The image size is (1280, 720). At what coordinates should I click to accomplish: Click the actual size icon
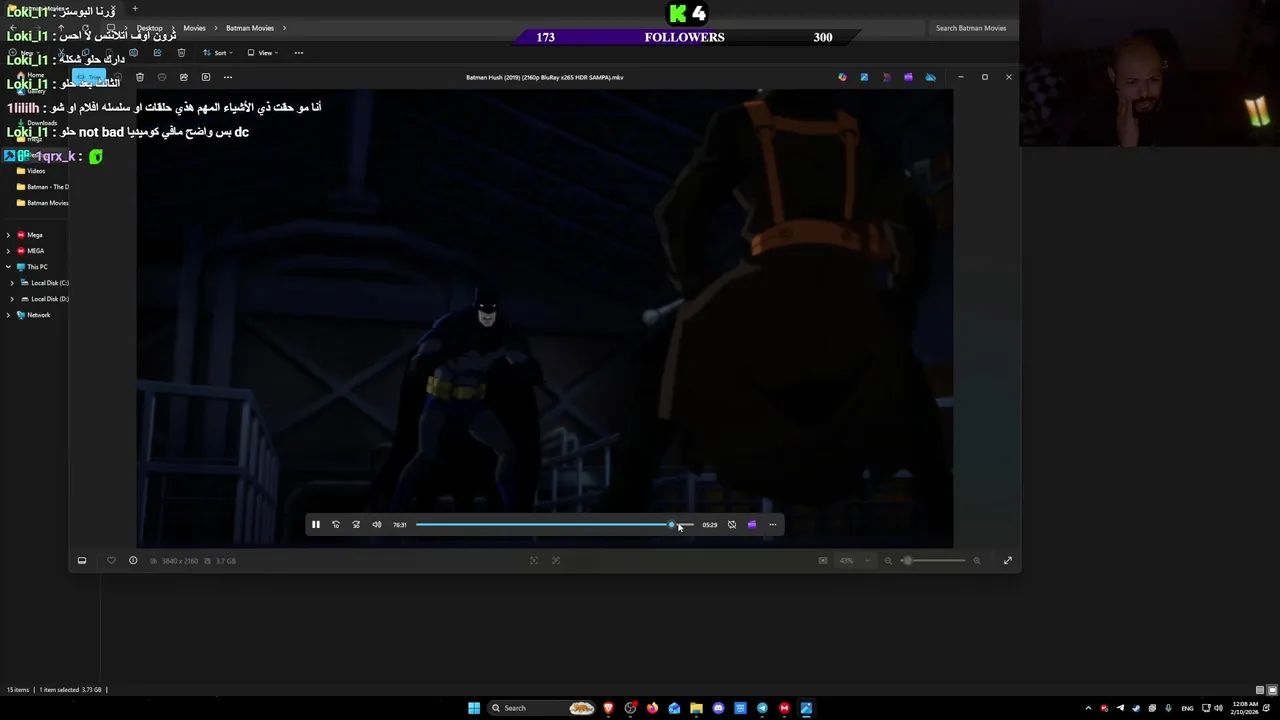(x=556, y=560)
